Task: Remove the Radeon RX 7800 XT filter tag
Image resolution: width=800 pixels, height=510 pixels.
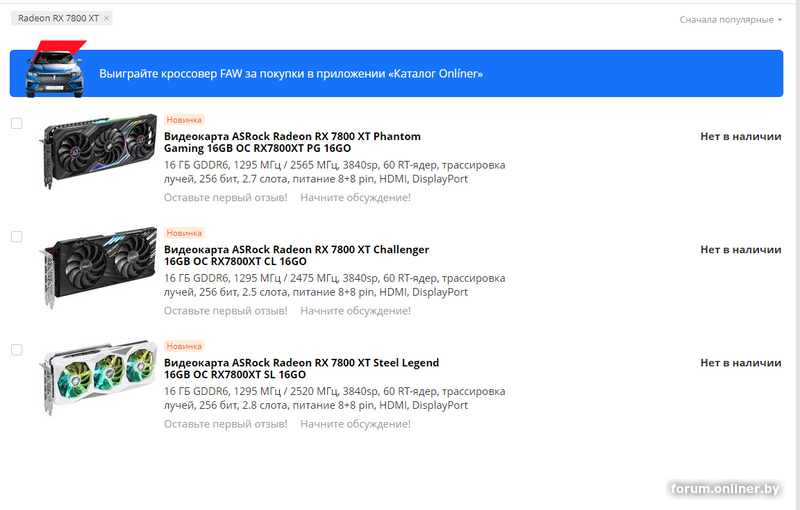Action: click(106, 18)
